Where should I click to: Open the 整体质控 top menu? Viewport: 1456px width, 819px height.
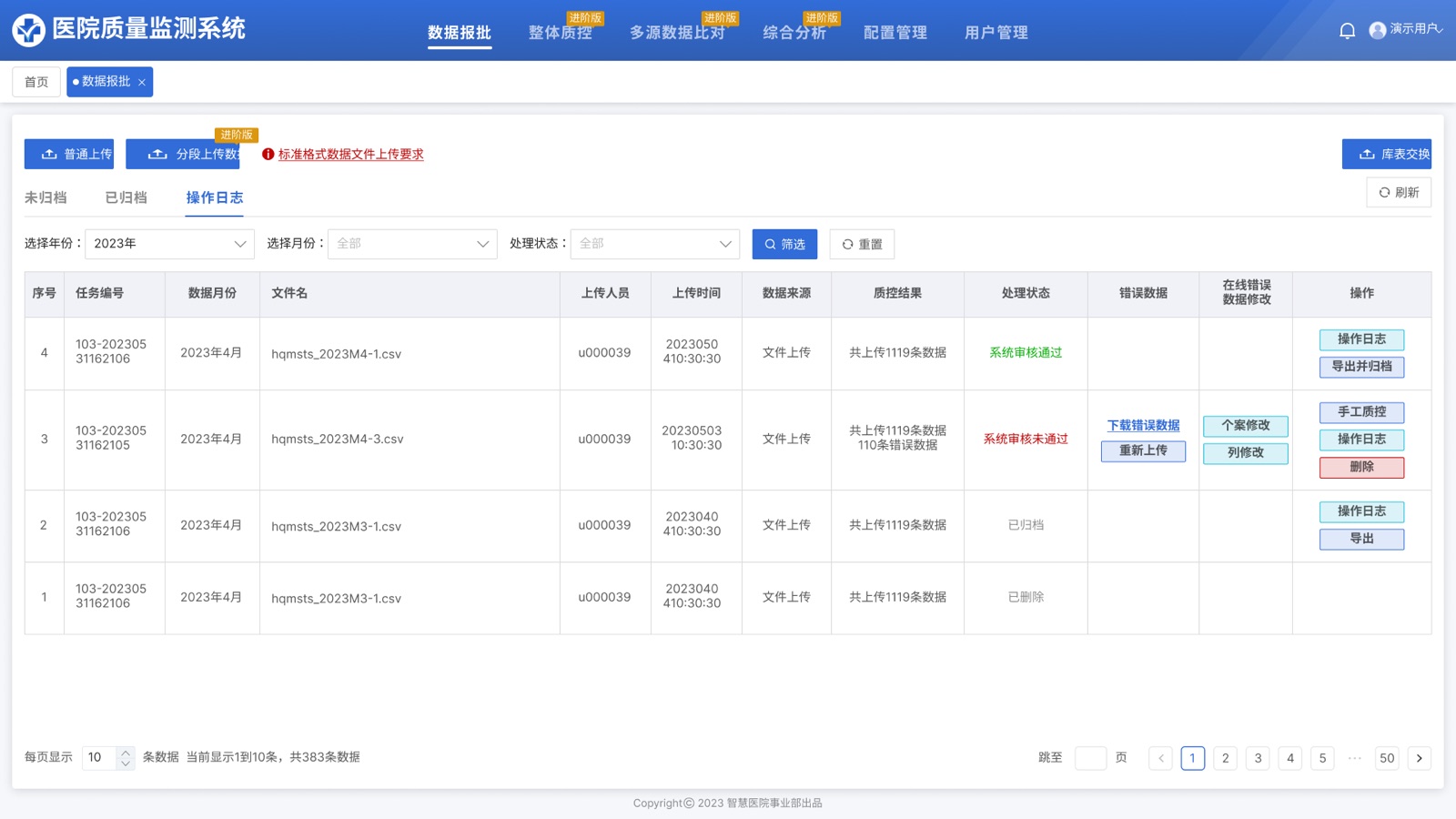click(561, 33)
